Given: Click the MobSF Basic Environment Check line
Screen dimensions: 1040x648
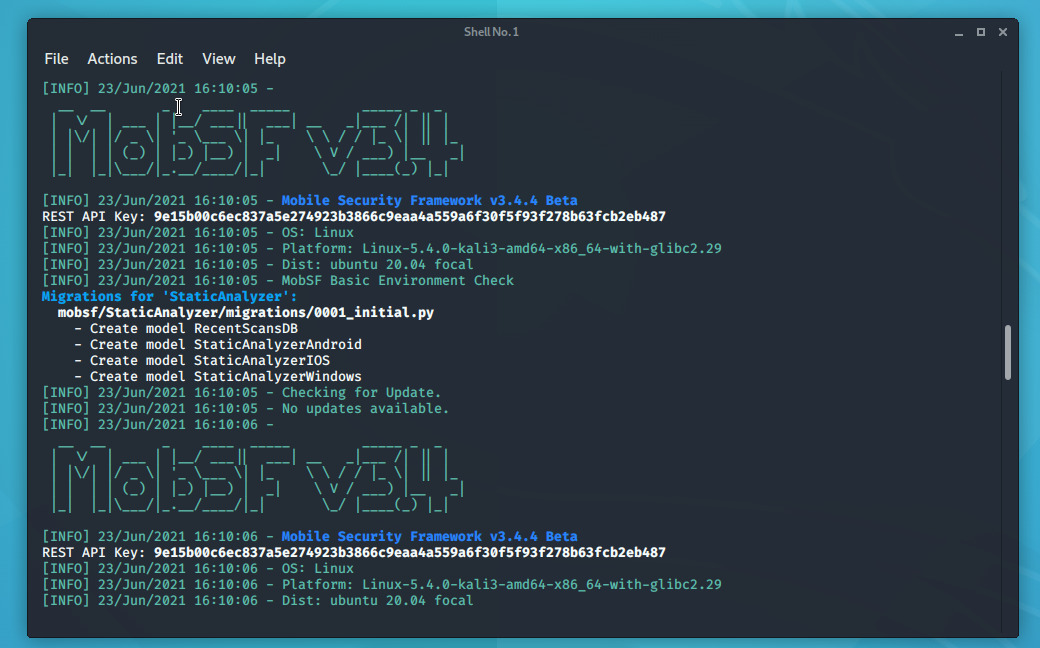Looking at the screenshot, I should 397,281.
